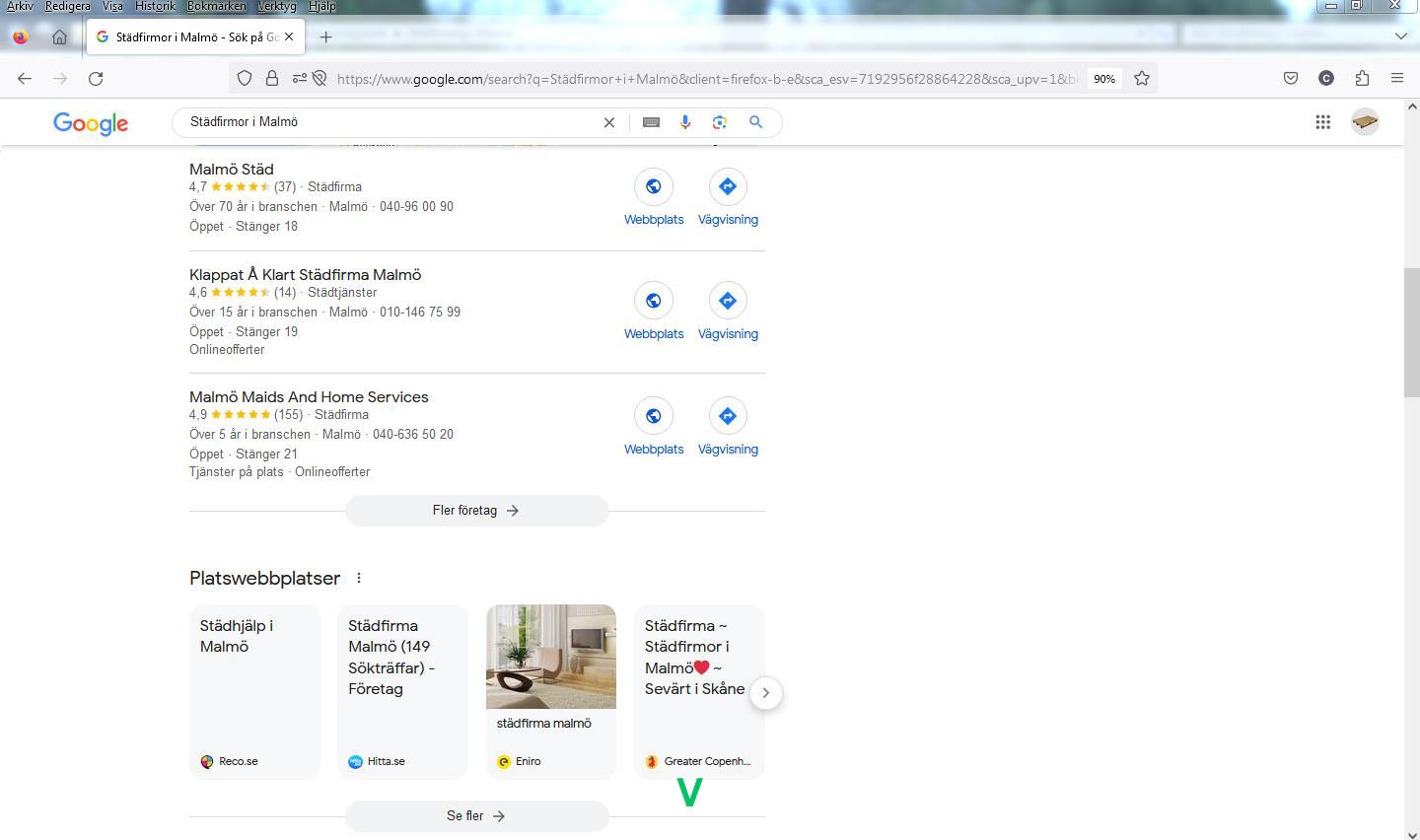Screen dimensions: 1420x840
Task: Click the browser address bar URL
Action: click(x=706, y=79)
